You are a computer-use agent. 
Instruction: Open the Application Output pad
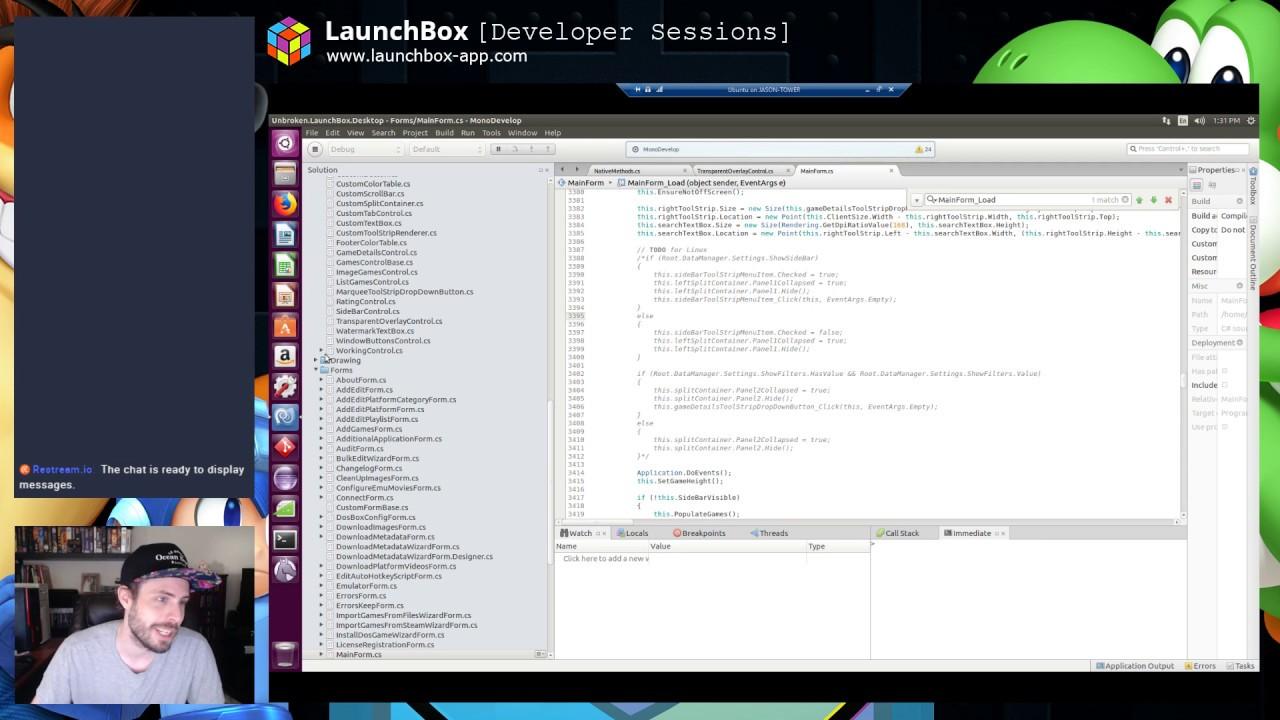tap(1134, 666)
